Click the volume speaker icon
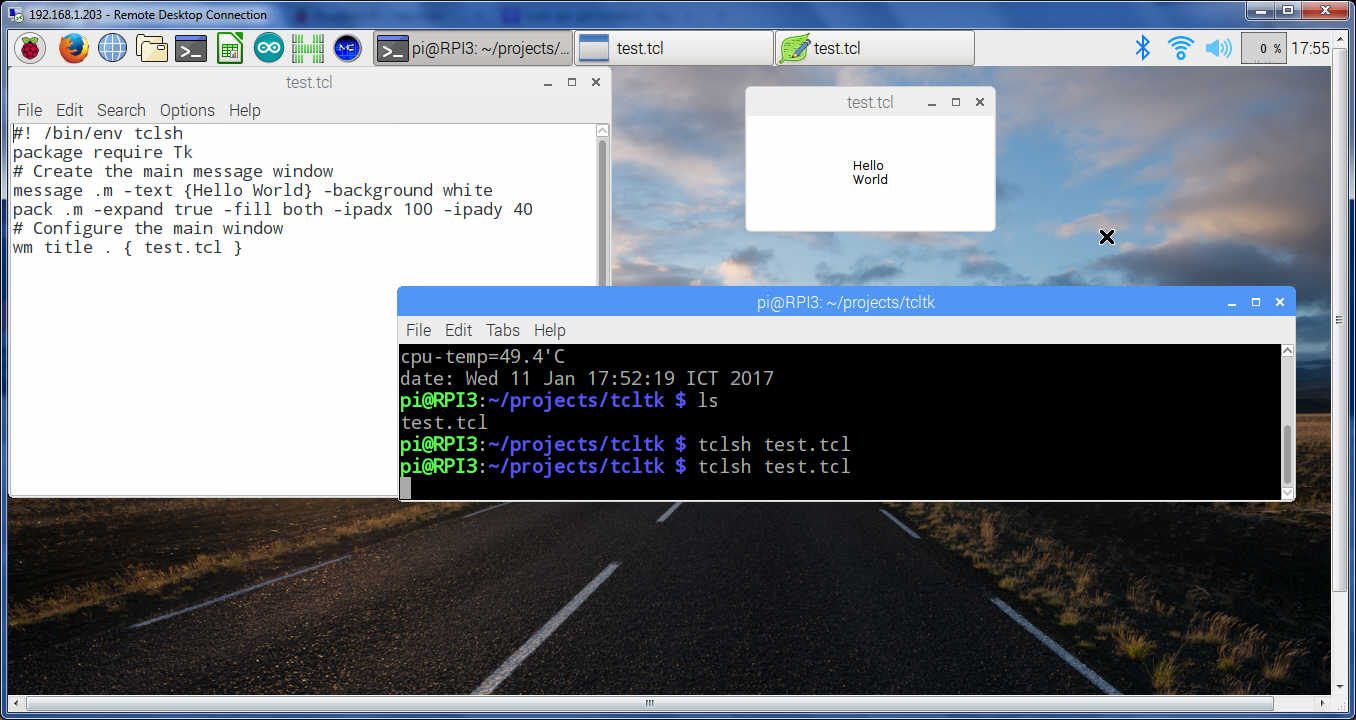Viewport: 1356px width, 720px height. point(1217,48)
